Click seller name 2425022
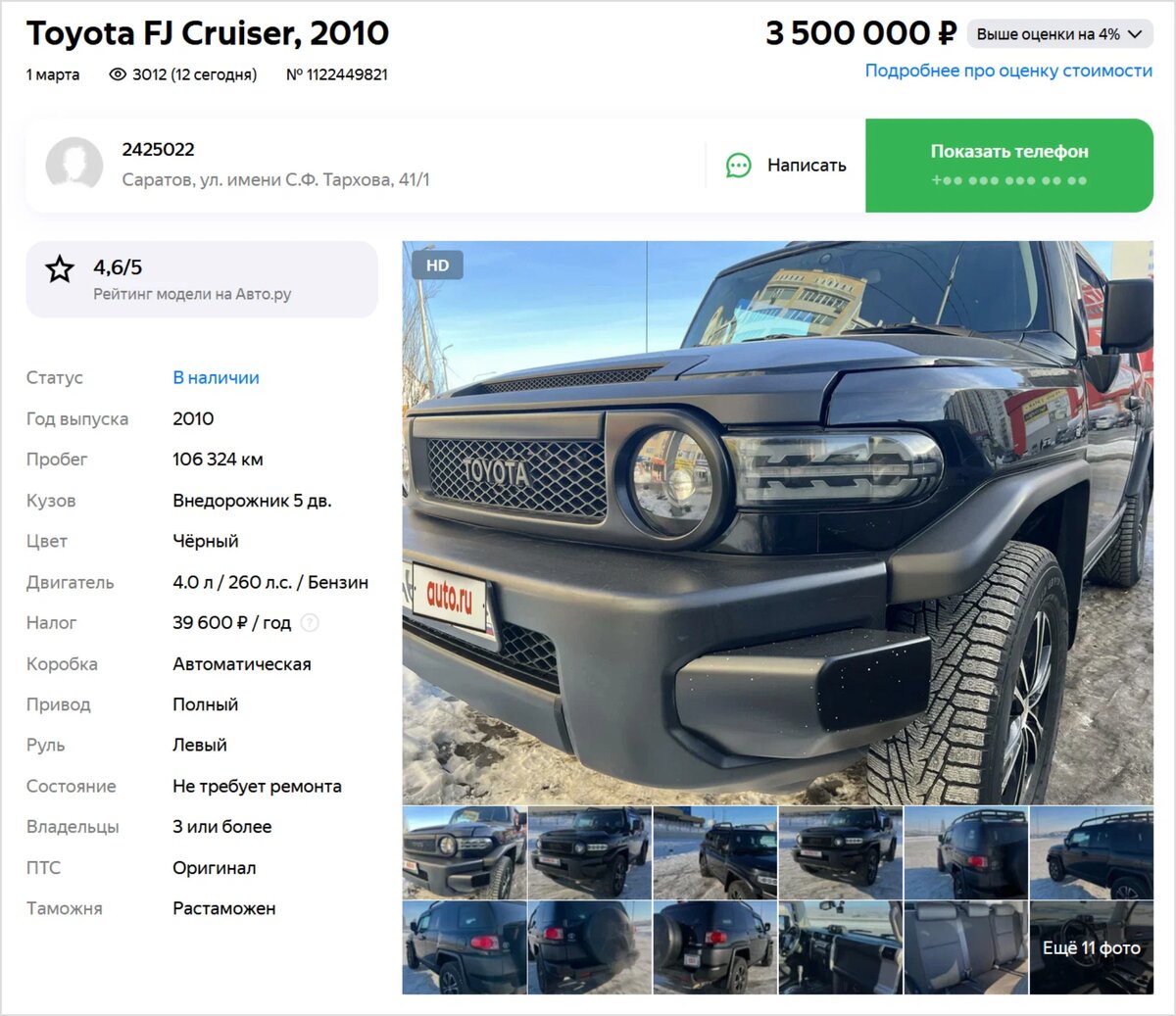This screenshot has height=1016, width=1176. [x=158, y=150]
